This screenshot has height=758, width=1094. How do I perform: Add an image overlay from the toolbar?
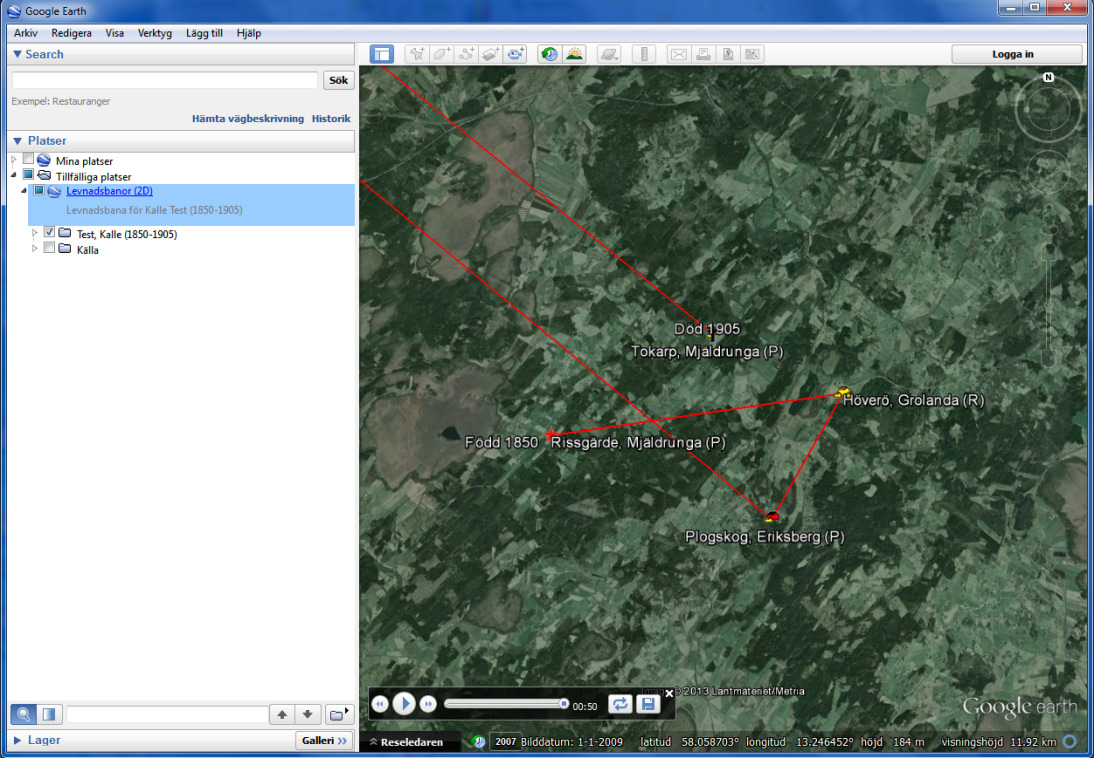point(490,54)
